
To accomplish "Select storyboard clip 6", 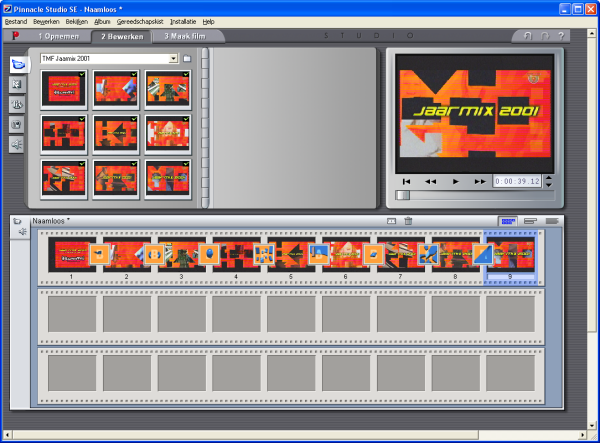I will point(346,254).
